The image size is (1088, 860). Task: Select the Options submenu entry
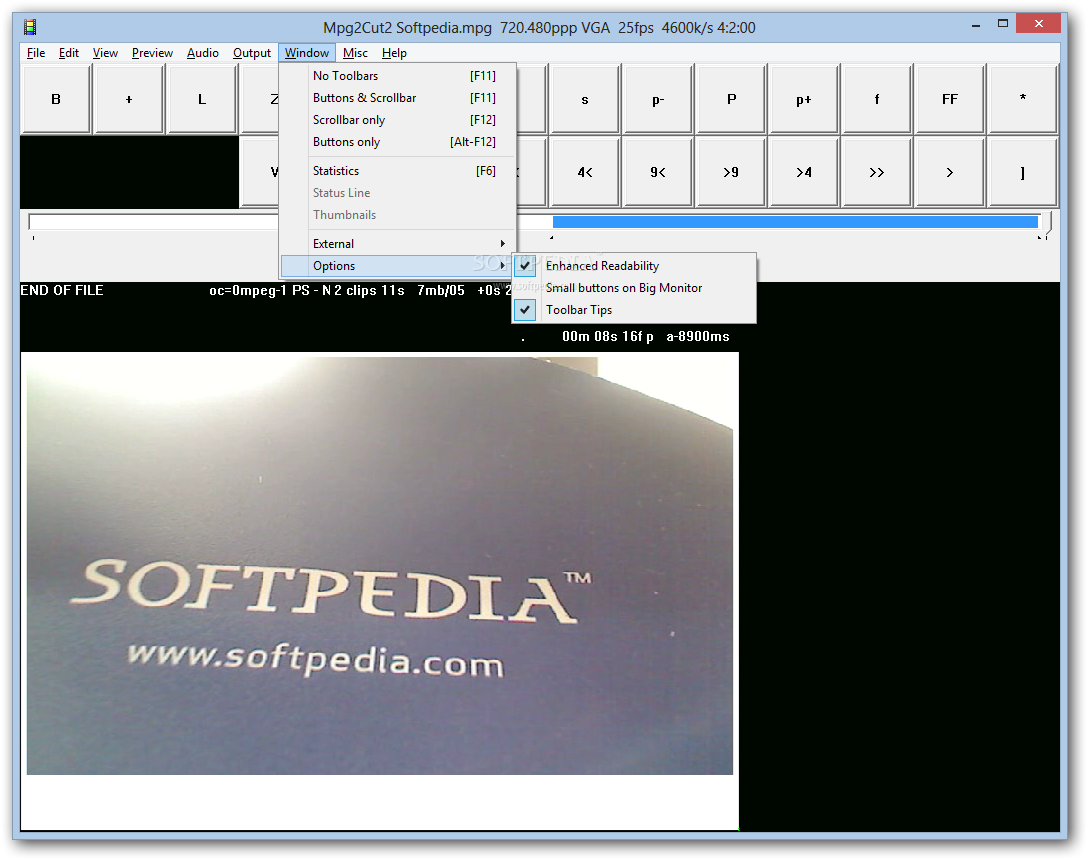(398, 266)
